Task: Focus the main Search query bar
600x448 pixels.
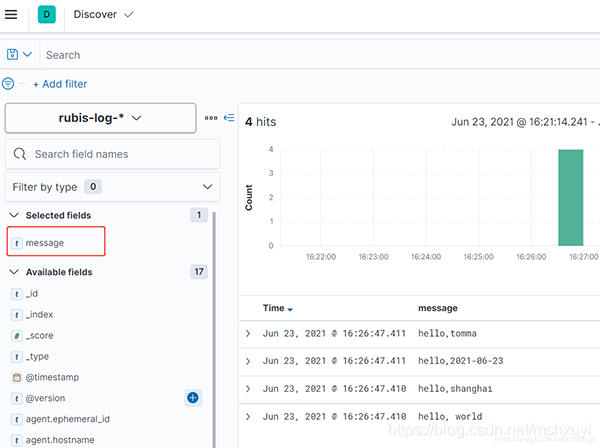Action: (x=321, y=55)
